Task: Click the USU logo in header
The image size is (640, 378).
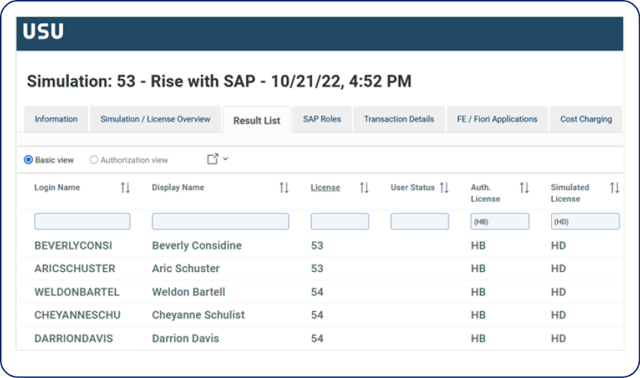Action: 43,31
